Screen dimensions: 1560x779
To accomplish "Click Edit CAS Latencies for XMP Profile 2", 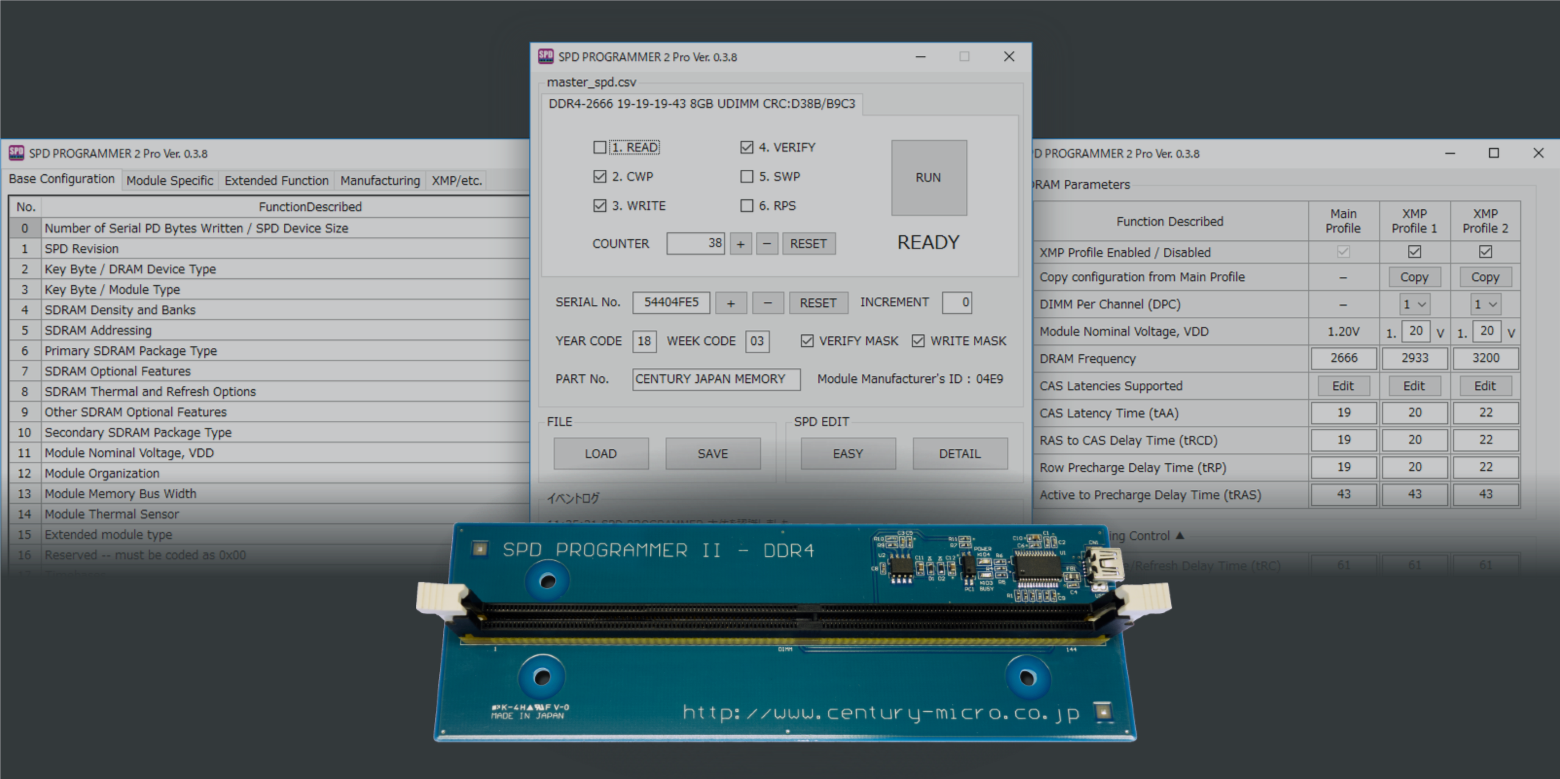I will click(x=1485, y=385).
